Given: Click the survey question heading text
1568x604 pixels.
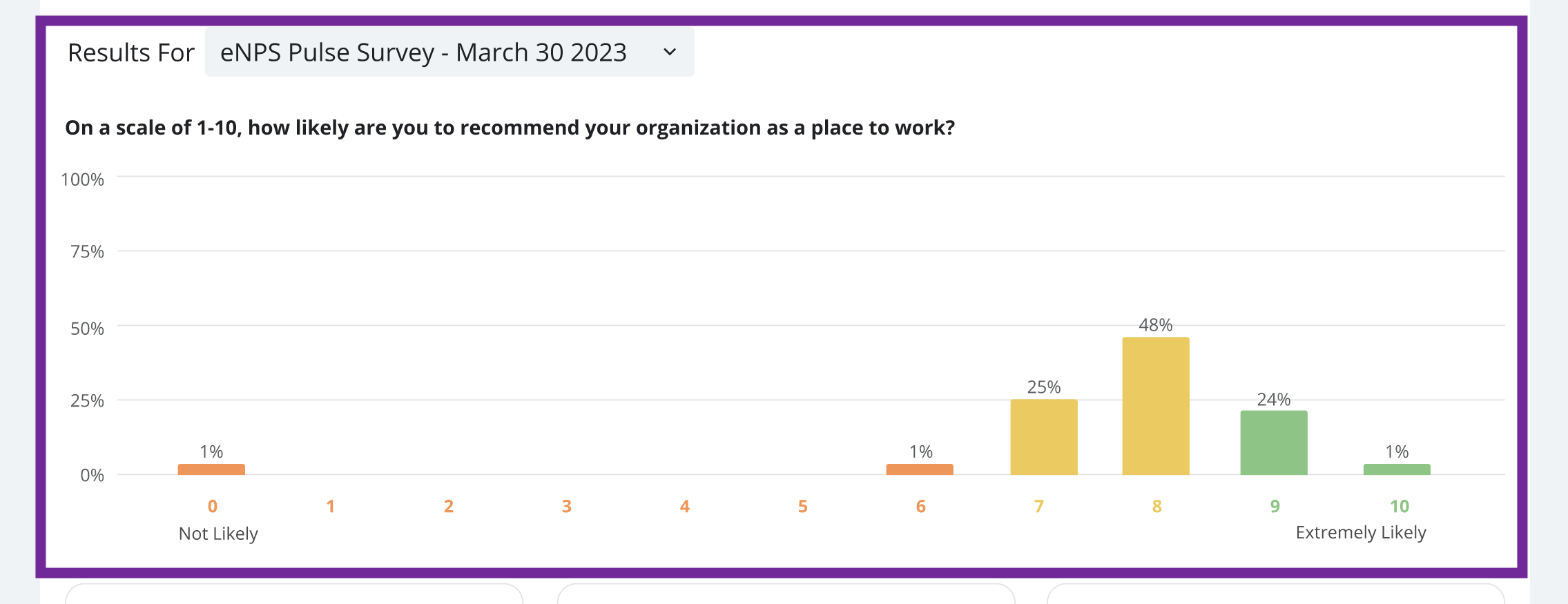Looking at the screenshot, I should pyautogui.click(x=510, y=128).
